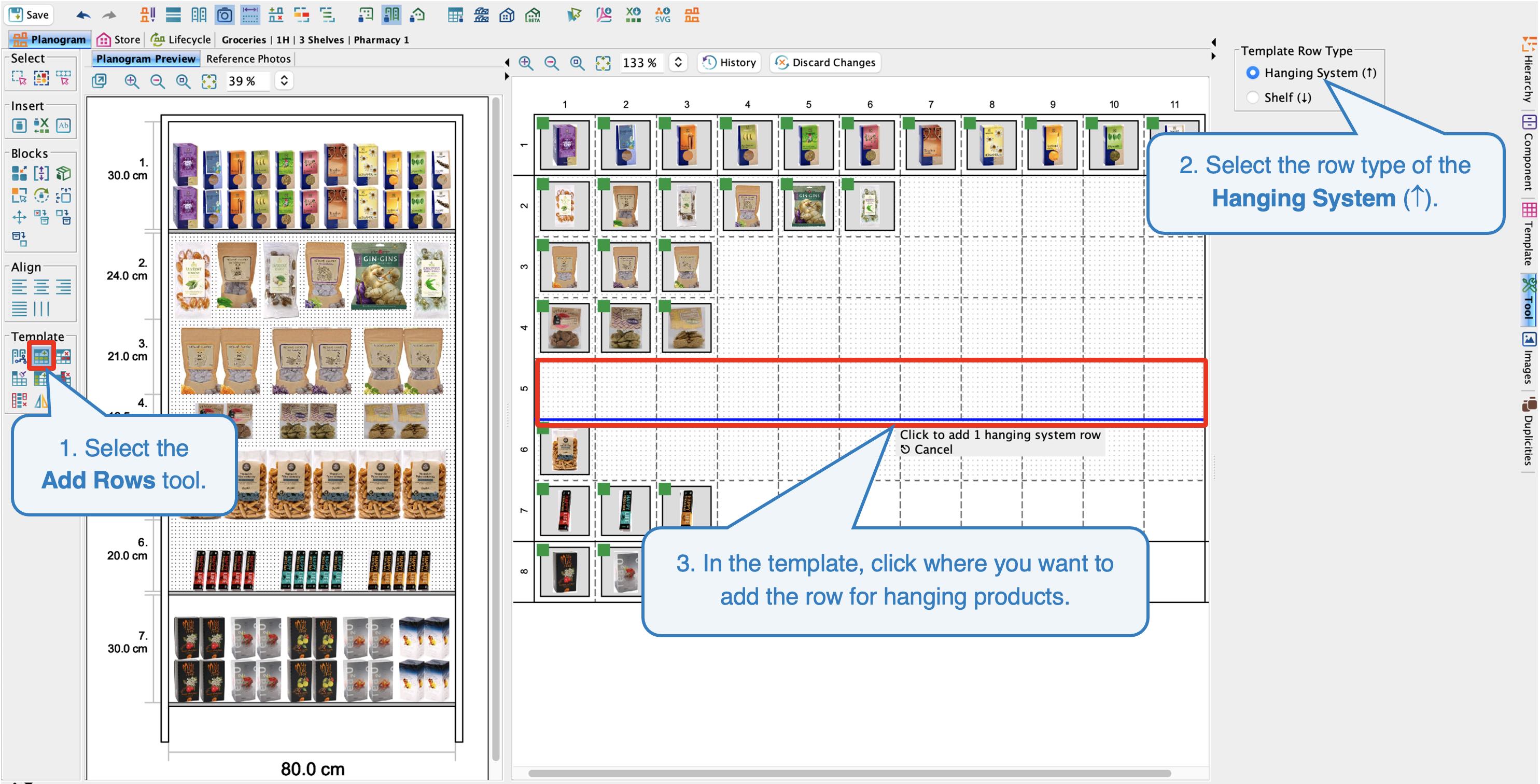Screen dimensions: 1540x784
Task: Open the Planogram Preview tab
Action: (x=145, y=59)
